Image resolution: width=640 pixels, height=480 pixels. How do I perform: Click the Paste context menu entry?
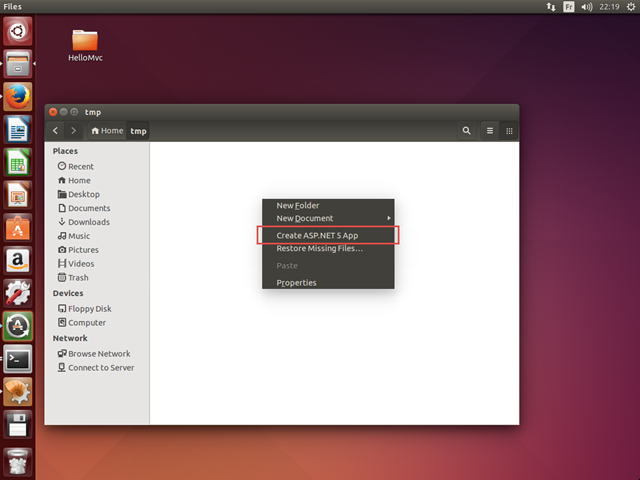point(328,266)
